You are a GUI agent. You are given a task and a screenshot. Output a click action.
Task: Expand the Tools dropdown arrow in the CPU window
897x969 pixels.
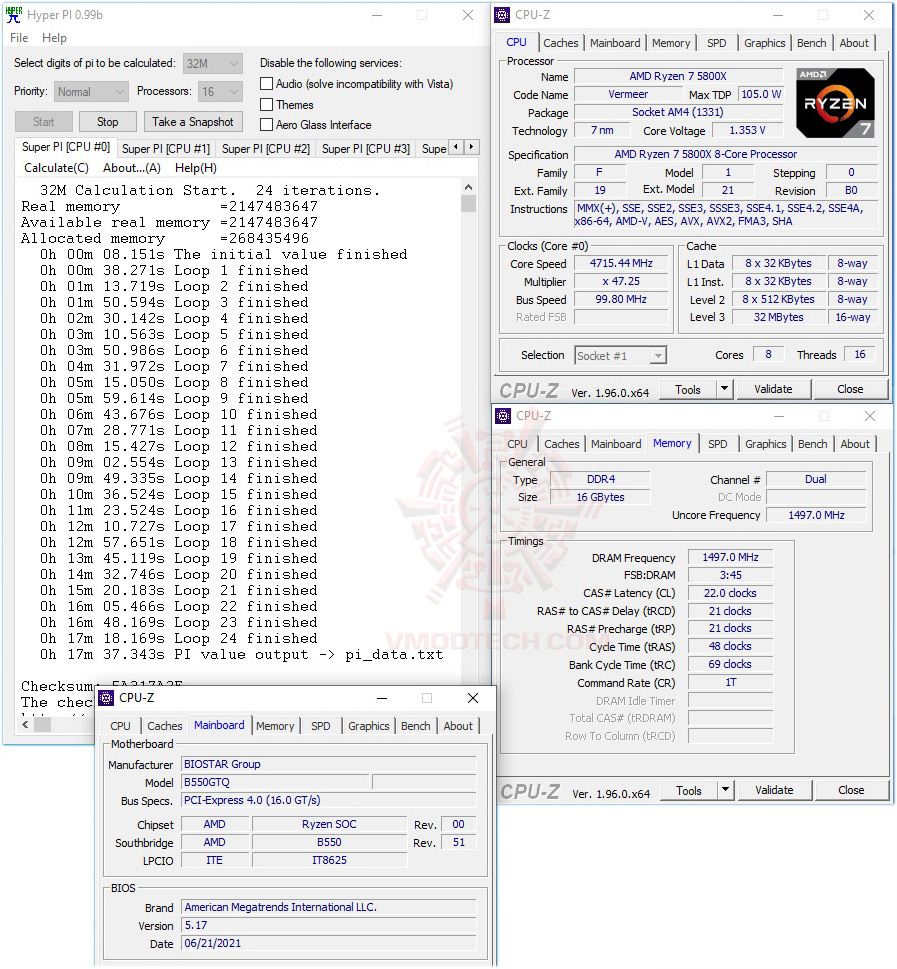(x=725, y=389)
